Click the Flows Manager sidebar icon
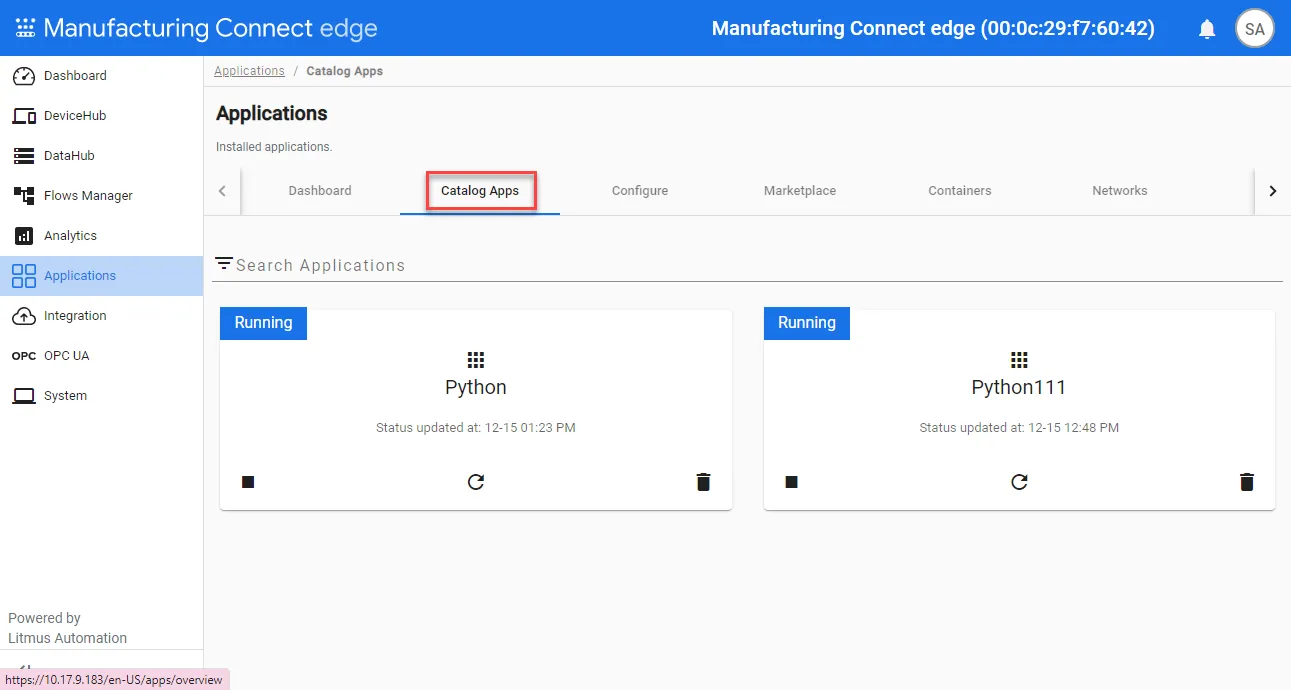1291x690 pixels. [24, 196]
